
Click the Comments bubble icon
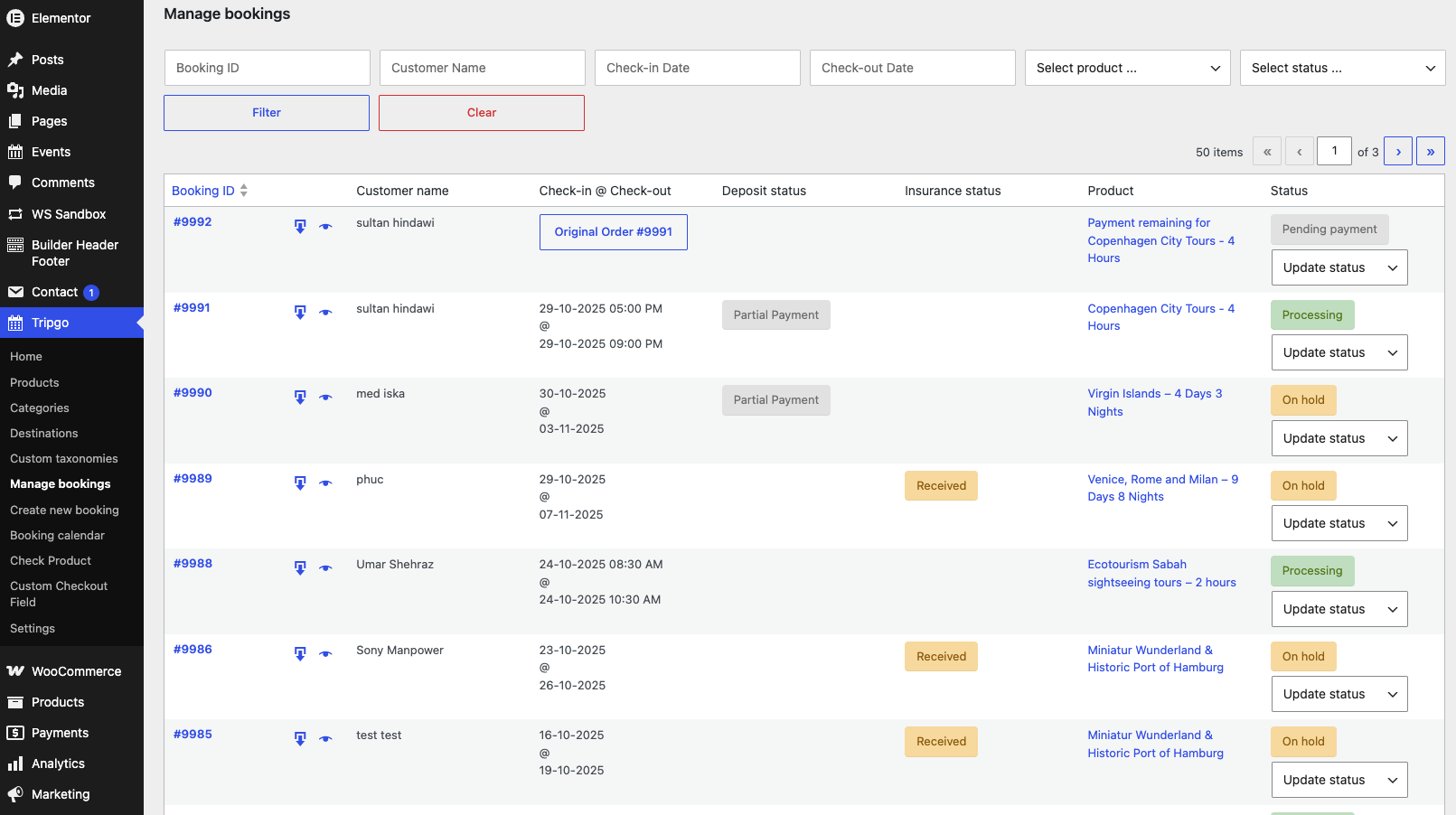(15, 183)
